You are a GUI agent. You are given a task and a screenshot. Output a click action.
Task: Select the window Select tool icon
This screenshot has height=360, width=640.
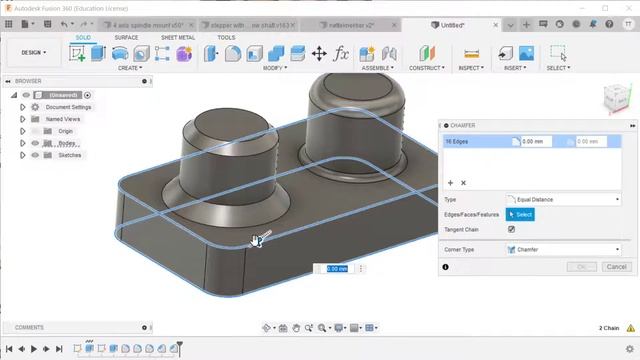558,53
